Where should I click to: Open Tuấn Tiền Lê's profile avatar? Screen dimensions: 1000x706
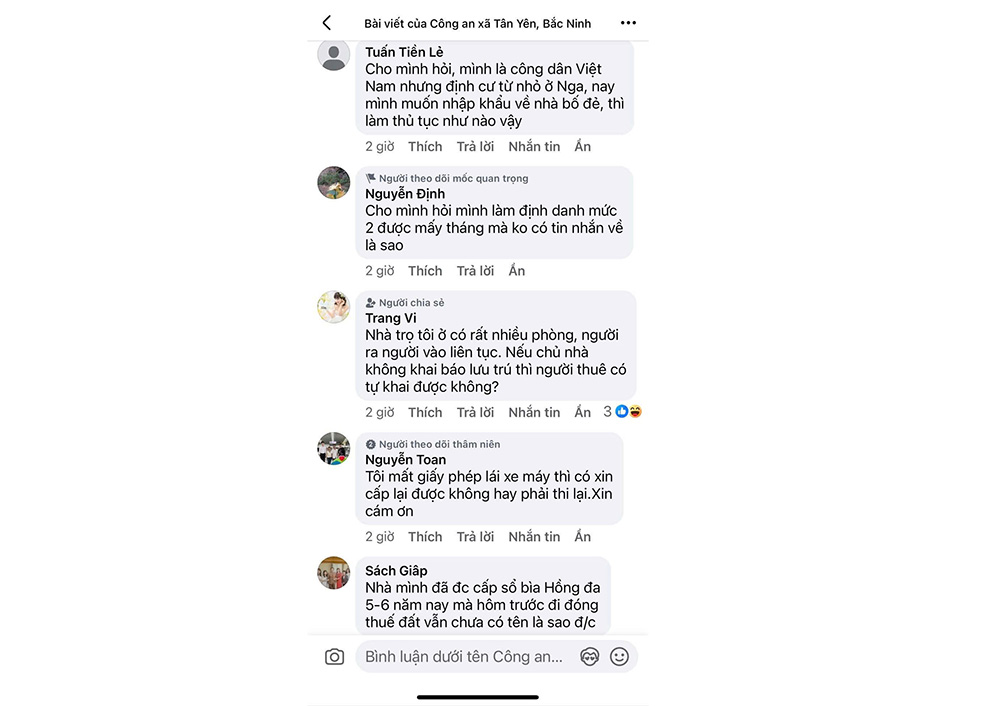click(334, 54)
